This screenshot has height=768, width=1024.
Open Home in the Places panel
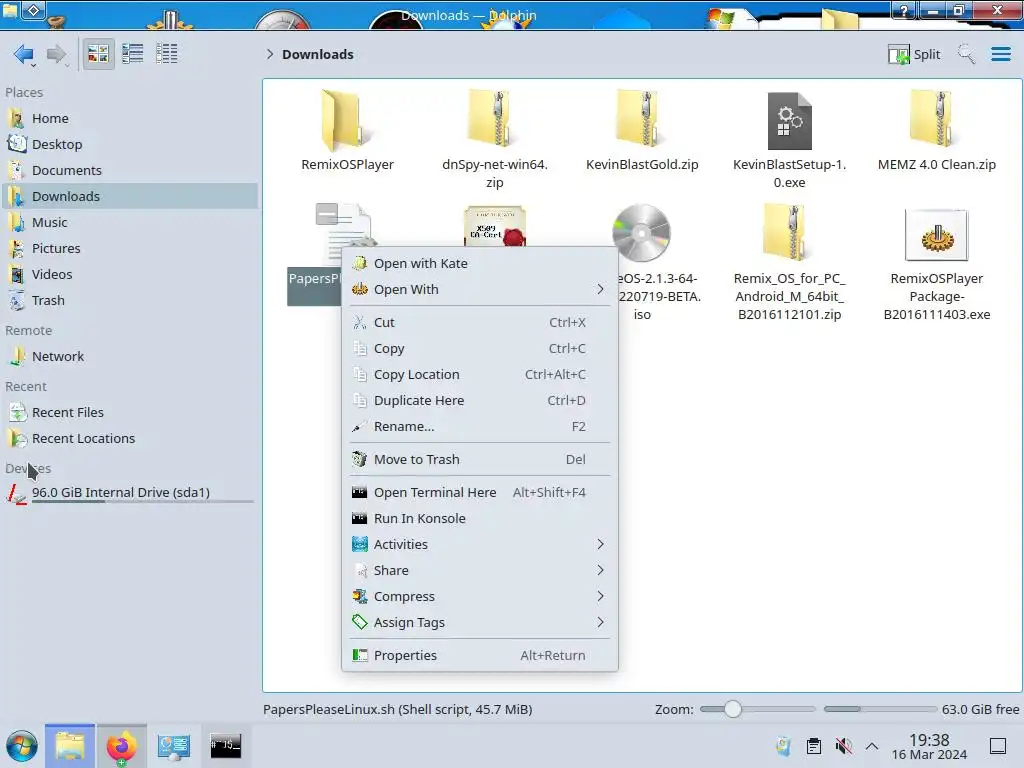point(129,118)
